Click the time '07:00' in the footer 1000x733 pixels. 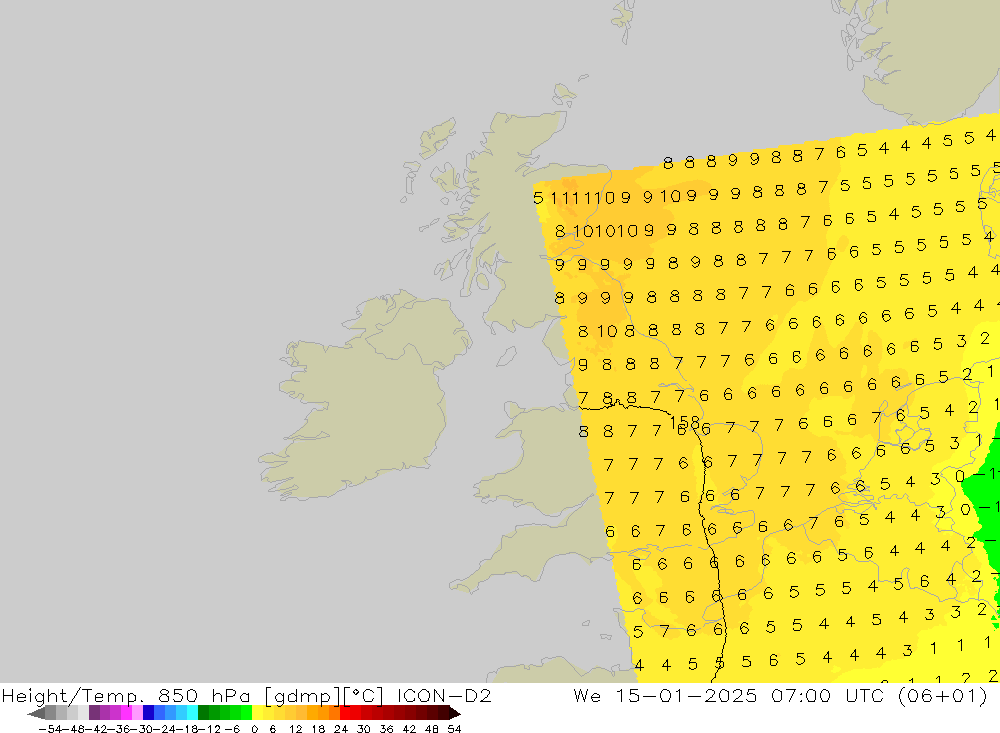pyautogui.click(x=800, y=695)
